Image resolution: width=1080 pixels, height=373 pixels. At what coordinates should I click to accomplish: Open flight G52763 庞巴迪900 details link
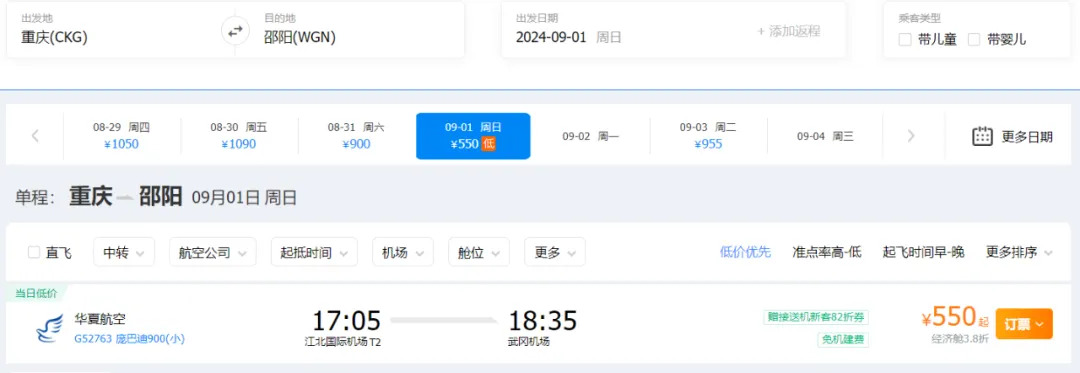(129, 339)
